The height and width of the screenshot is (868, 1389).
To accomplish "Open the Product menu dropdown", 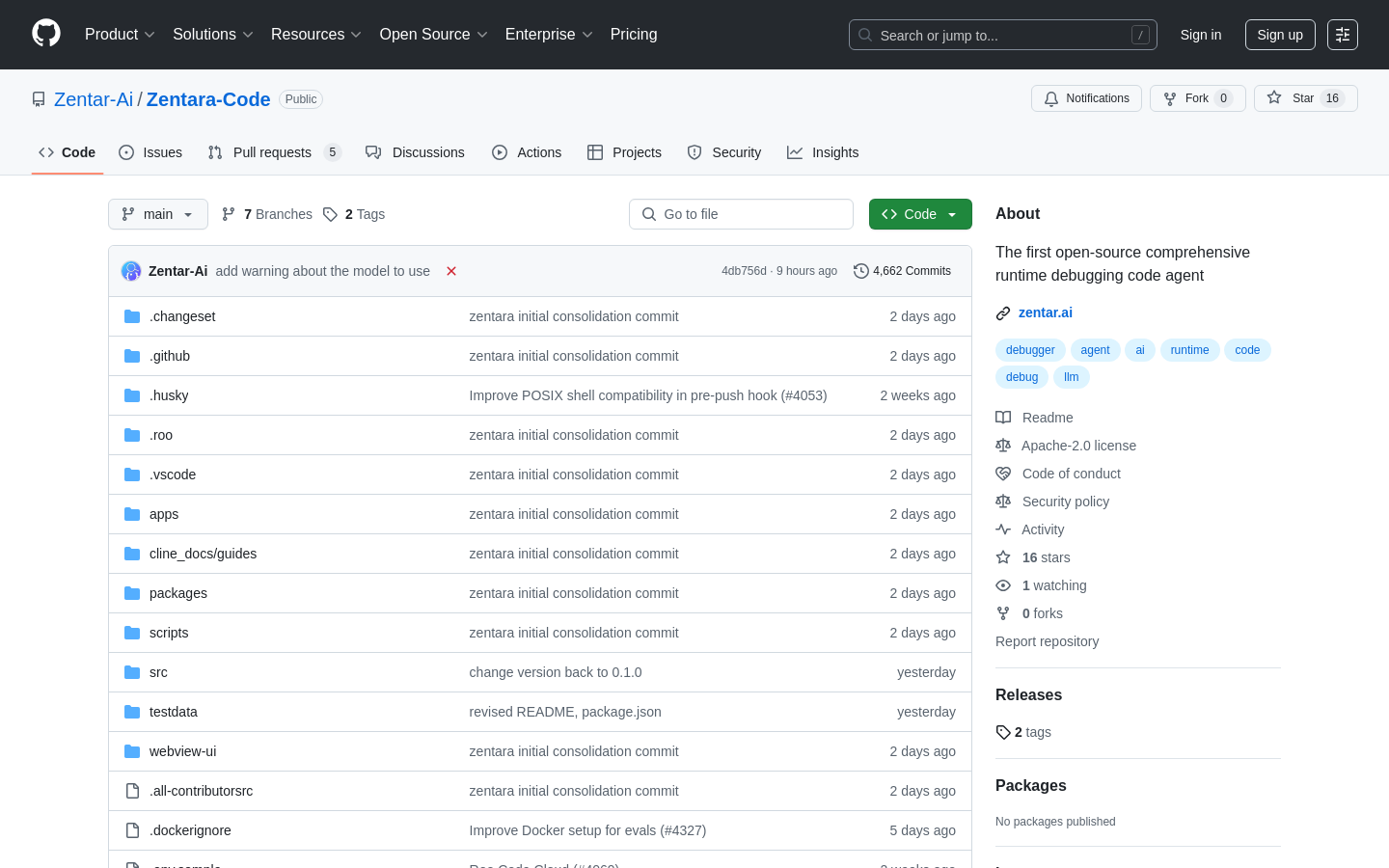I will (120, 35).
